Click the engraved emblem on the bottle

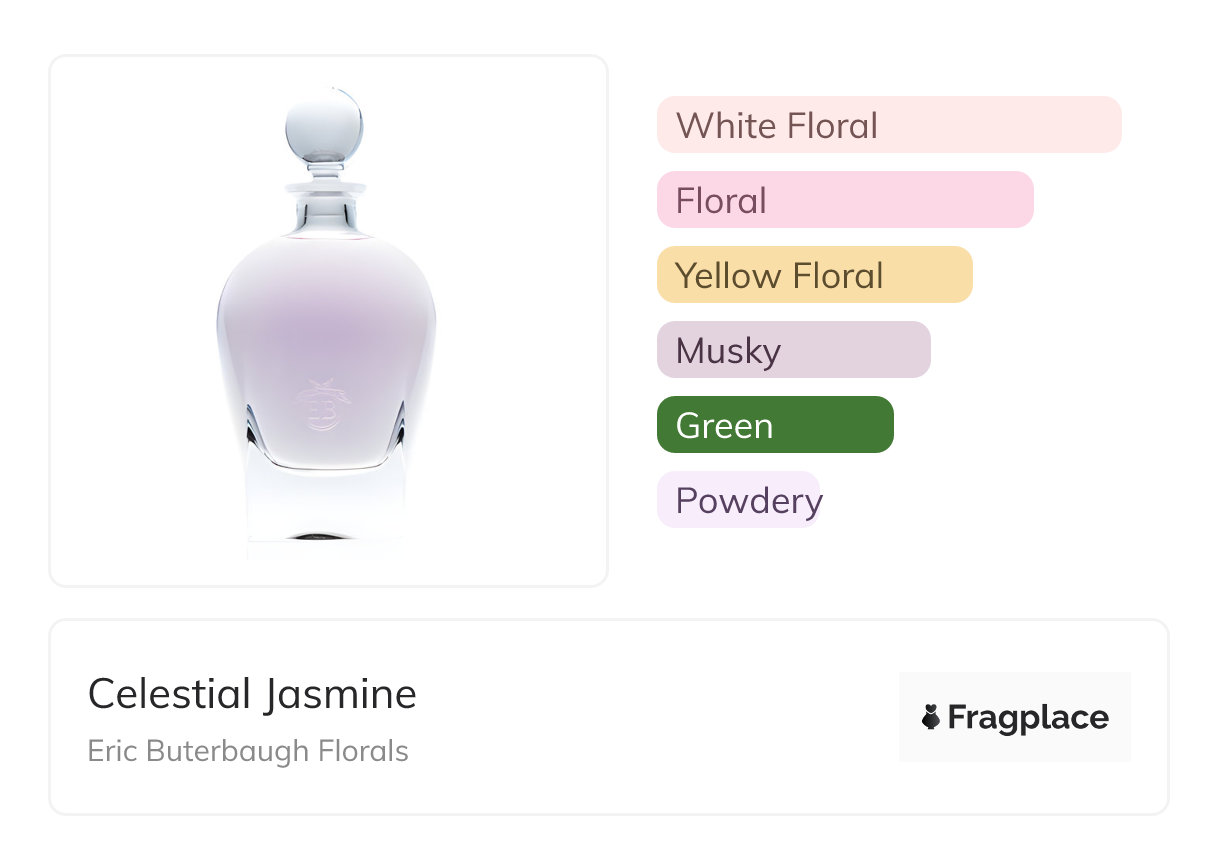tap(322, 407)
